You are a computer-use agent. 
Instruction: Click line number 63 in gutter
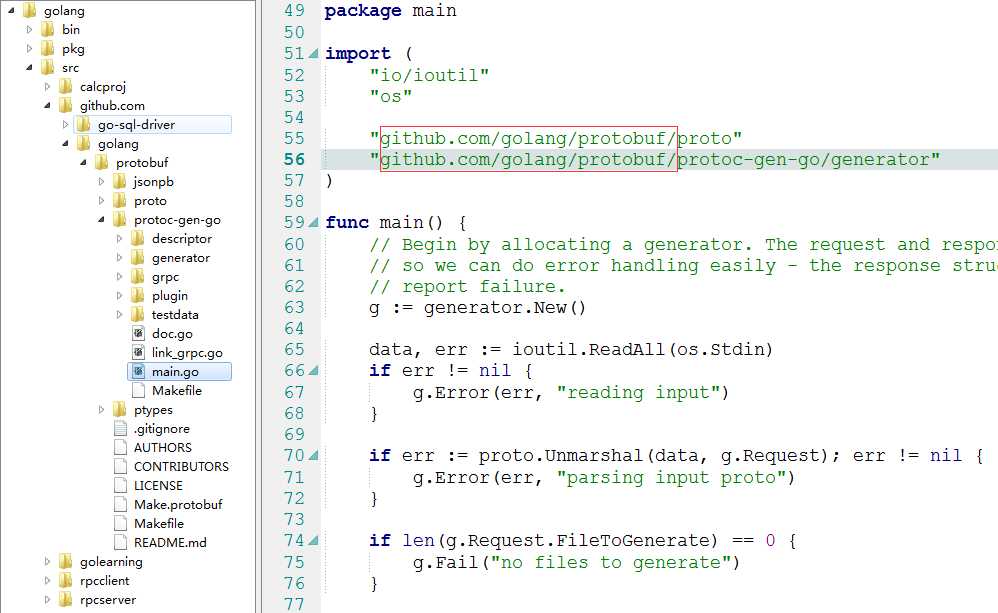[294, 307]
